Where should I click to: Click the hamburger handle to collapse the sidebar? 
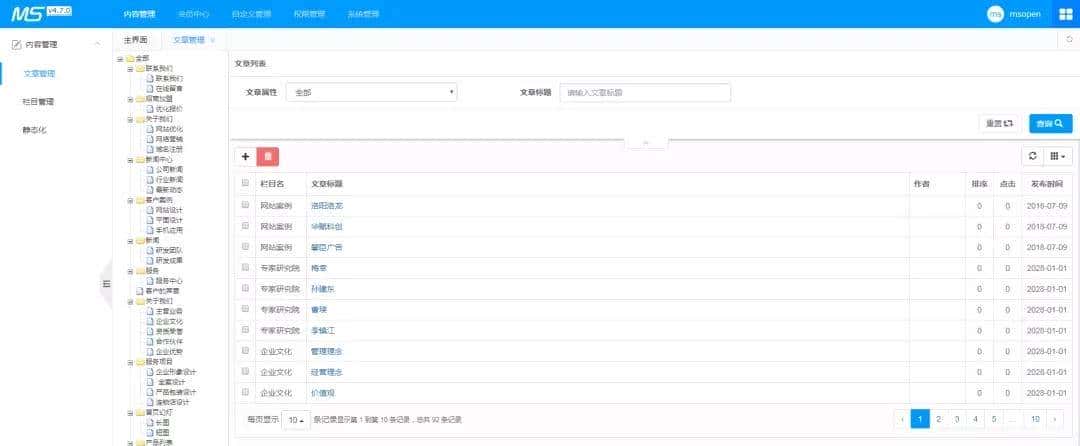[x=106, y=283]
